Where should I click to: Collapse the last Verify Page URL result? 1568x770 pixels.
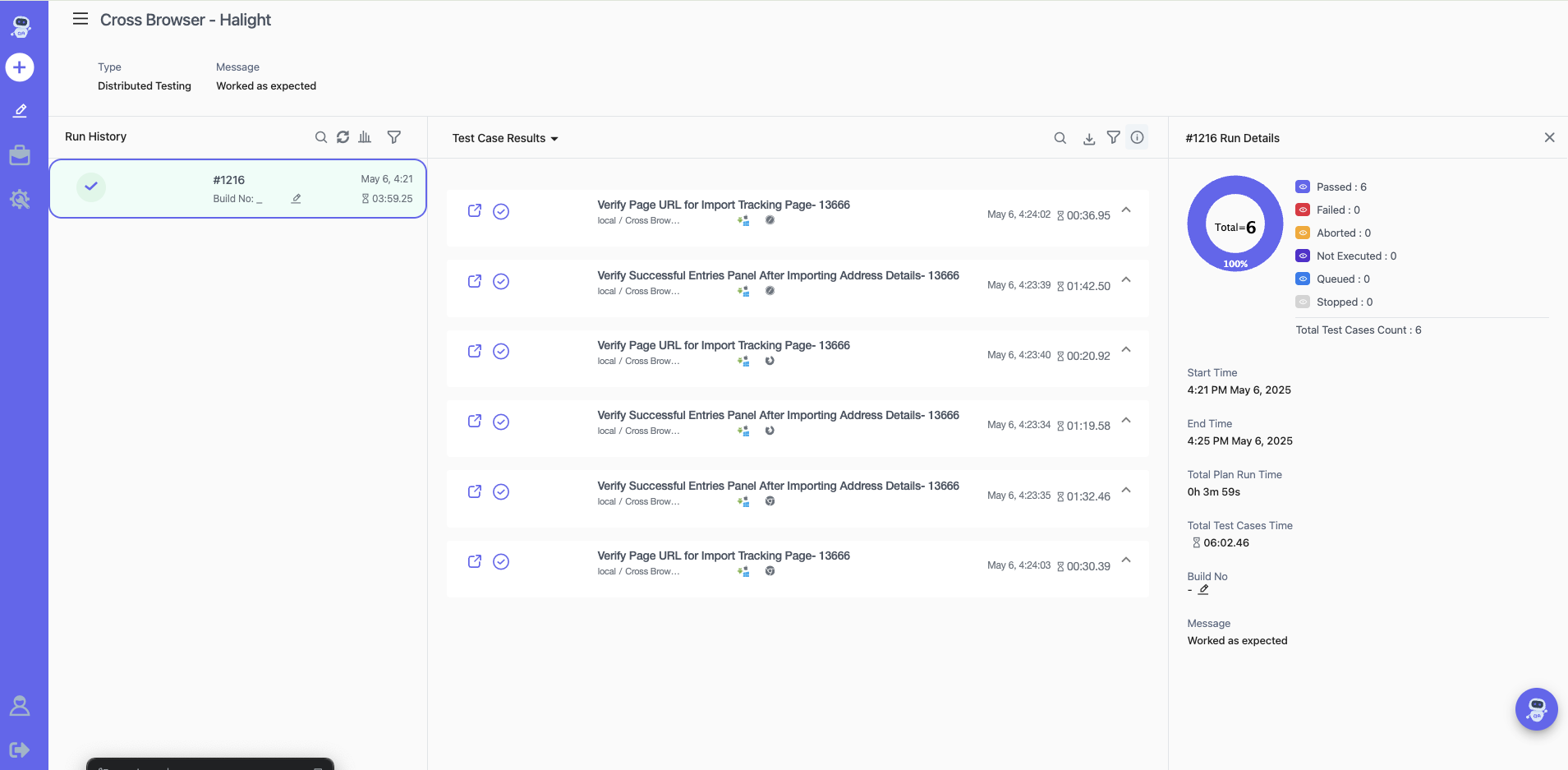[1126, 560]
